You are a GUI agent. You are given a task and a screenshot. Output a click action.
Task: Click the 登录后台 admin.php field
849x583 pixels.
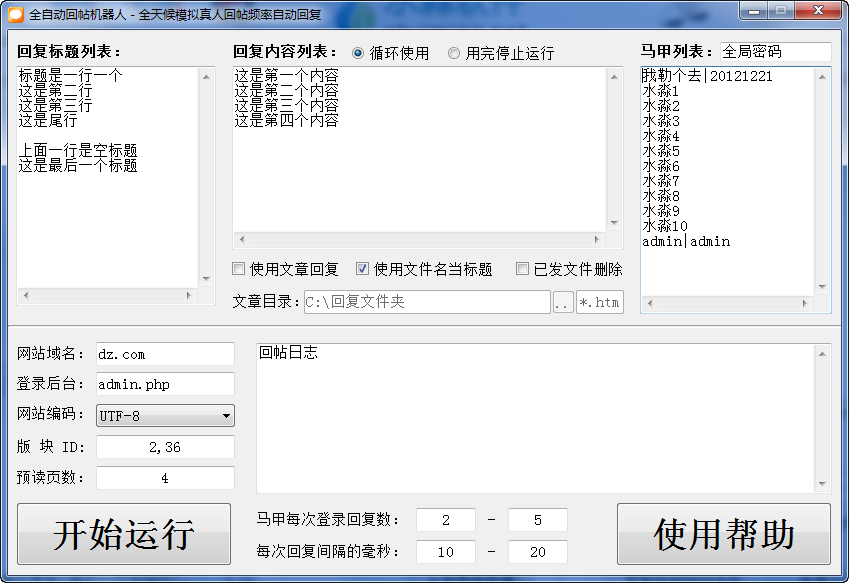(165, 384)
